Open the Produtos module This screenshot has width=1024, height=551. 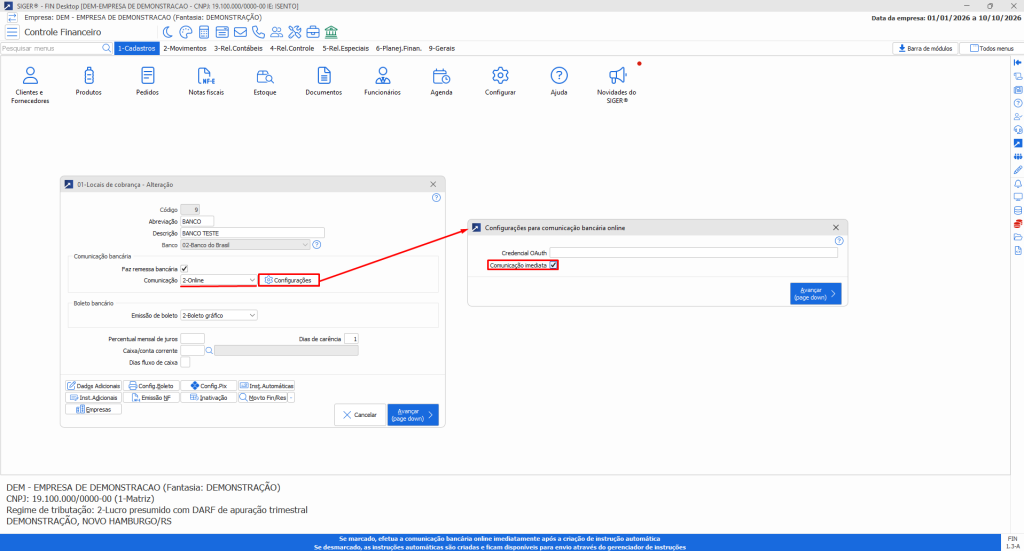pyautogui.click(x=89, y=82)
